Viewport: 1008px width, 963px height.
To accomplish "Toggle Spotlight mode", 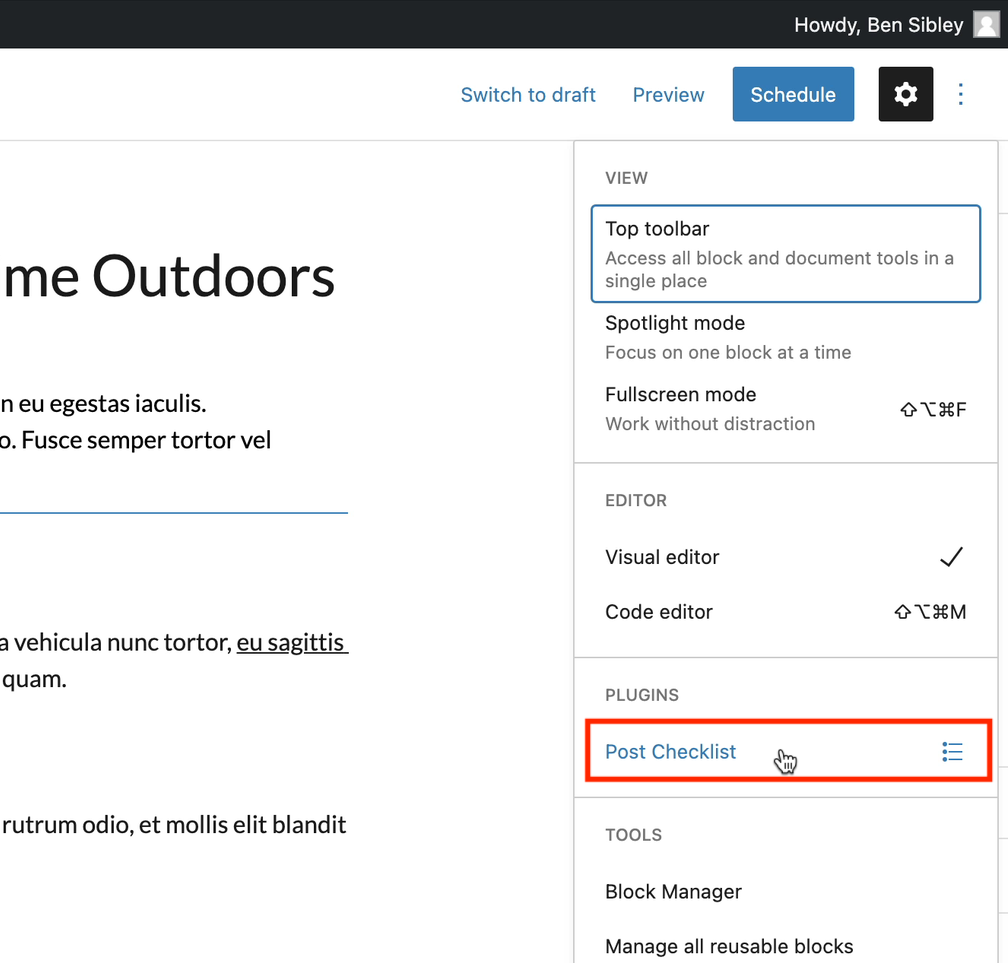I will pos(786,338).
